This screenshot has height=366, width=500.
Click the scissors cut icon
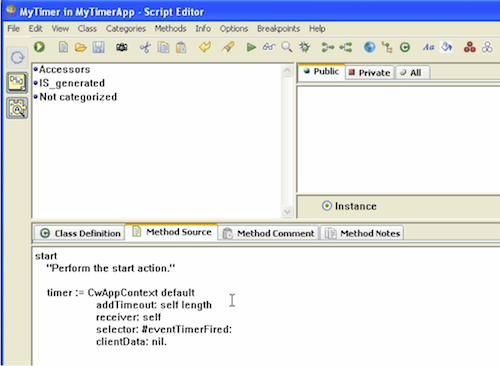[x=145, y=47]
